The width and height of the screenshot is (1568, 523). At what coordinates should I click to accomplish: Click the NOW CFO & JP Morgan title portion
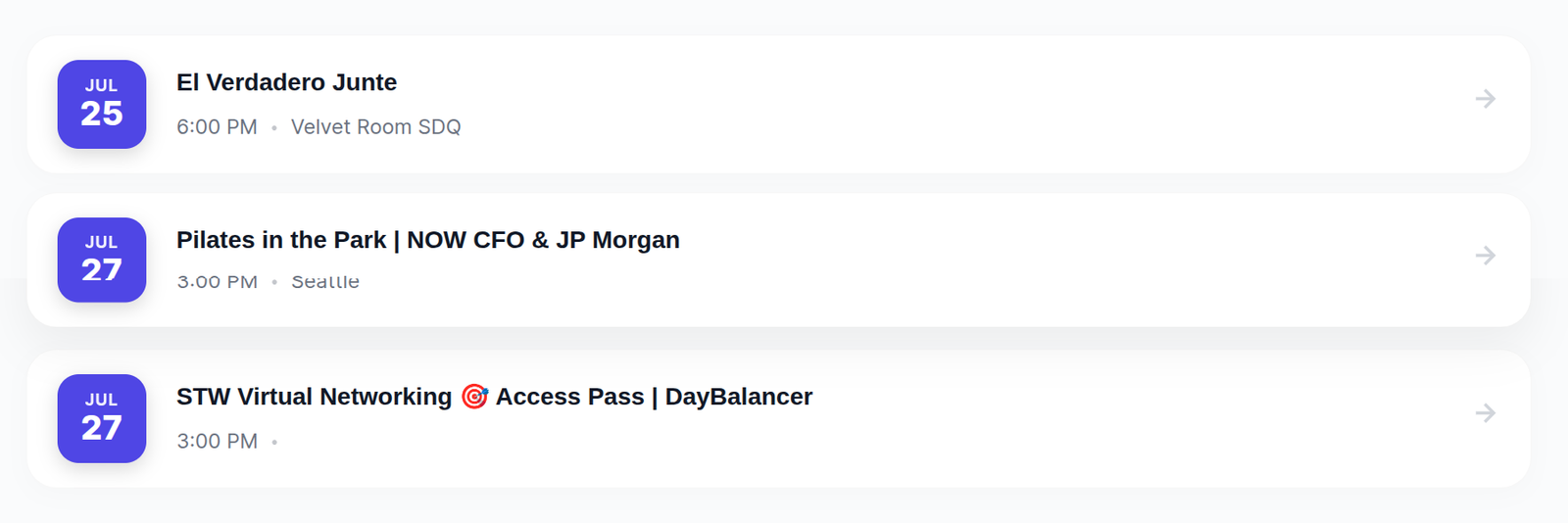coord(543,240)
